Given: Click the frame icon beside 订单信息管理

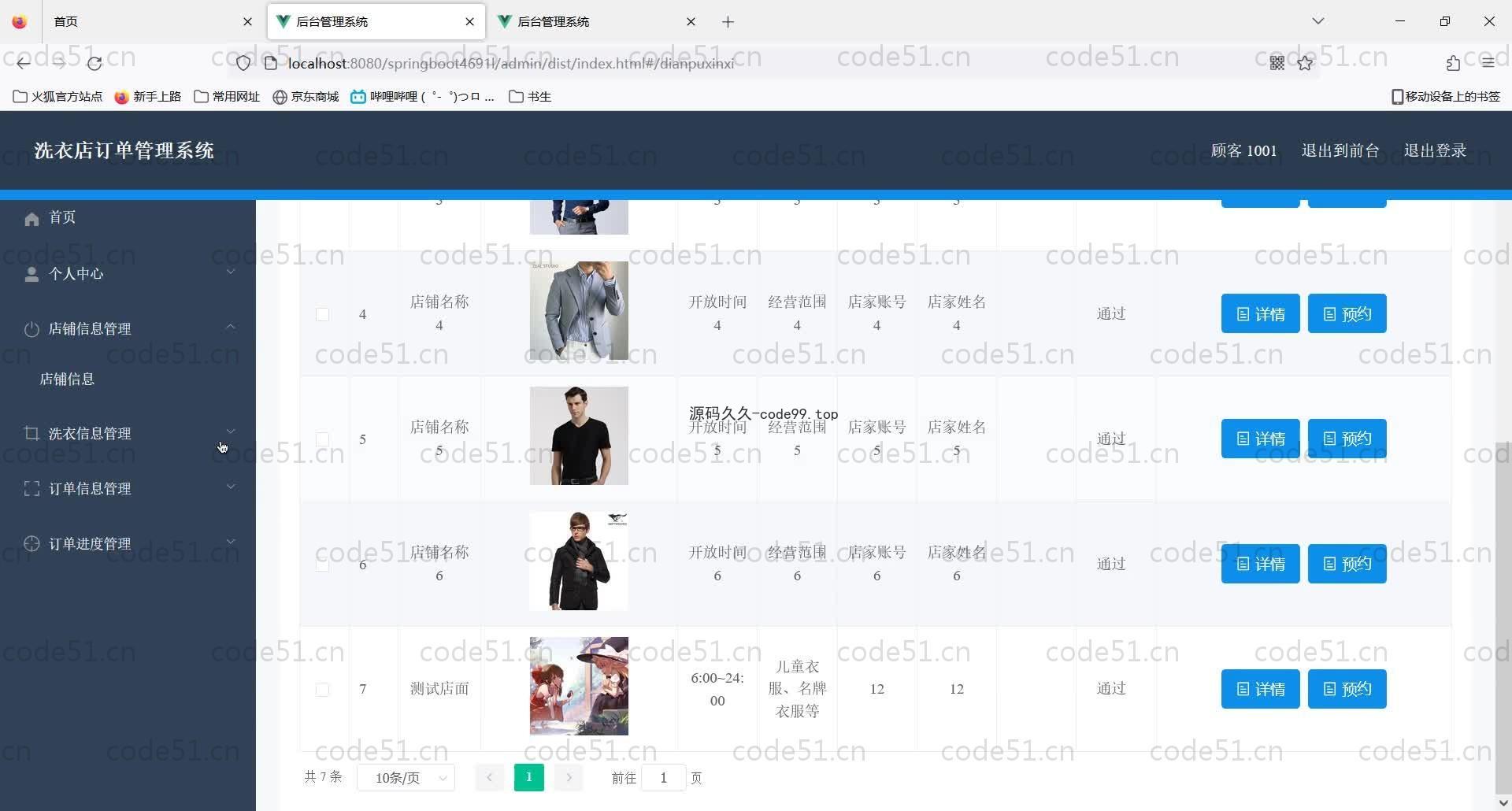Looking at the screenshot, I should pyautogui.click(x=31, y=489).
